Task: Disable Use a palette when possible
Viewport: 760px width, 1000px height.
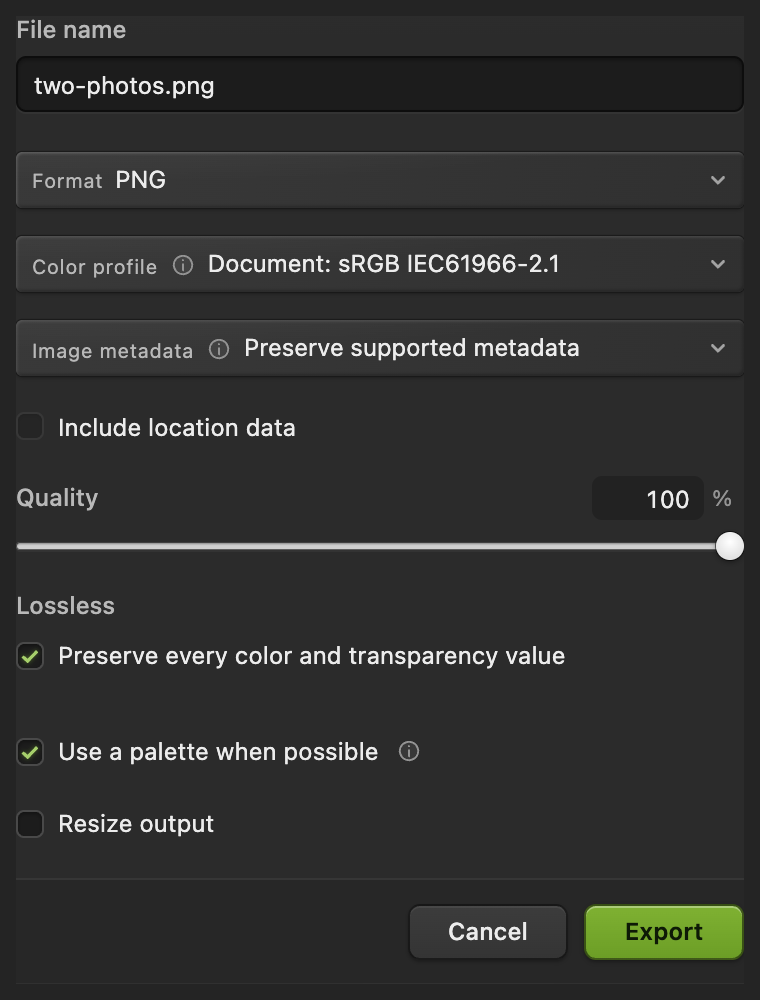Action: tap(30, 752)
